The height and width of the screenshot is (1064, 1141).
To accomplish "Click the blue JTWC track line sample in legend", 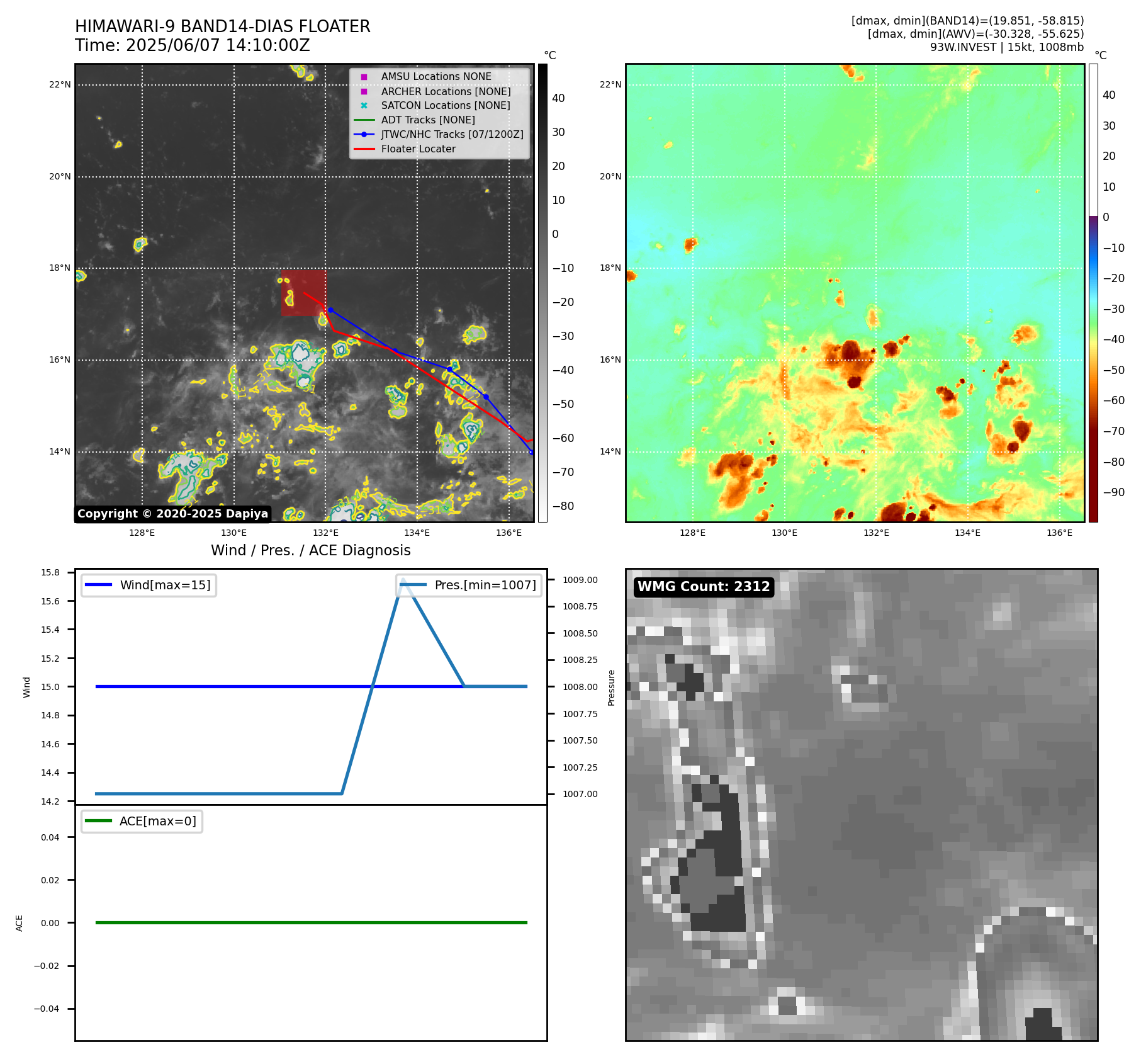I will [364, 135].
